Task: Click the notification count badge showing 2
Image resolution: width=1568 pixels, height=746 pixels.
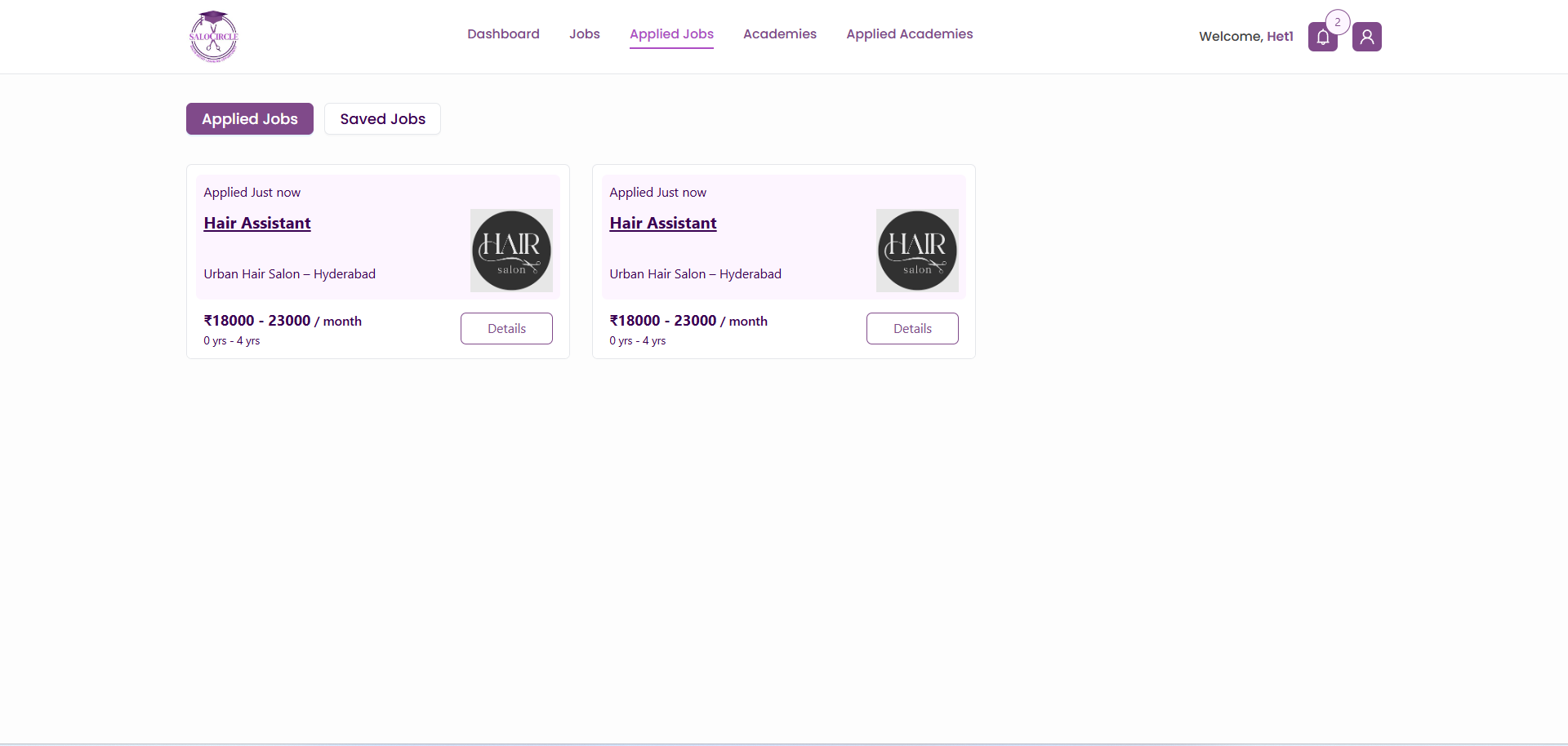Action: 1338,22
